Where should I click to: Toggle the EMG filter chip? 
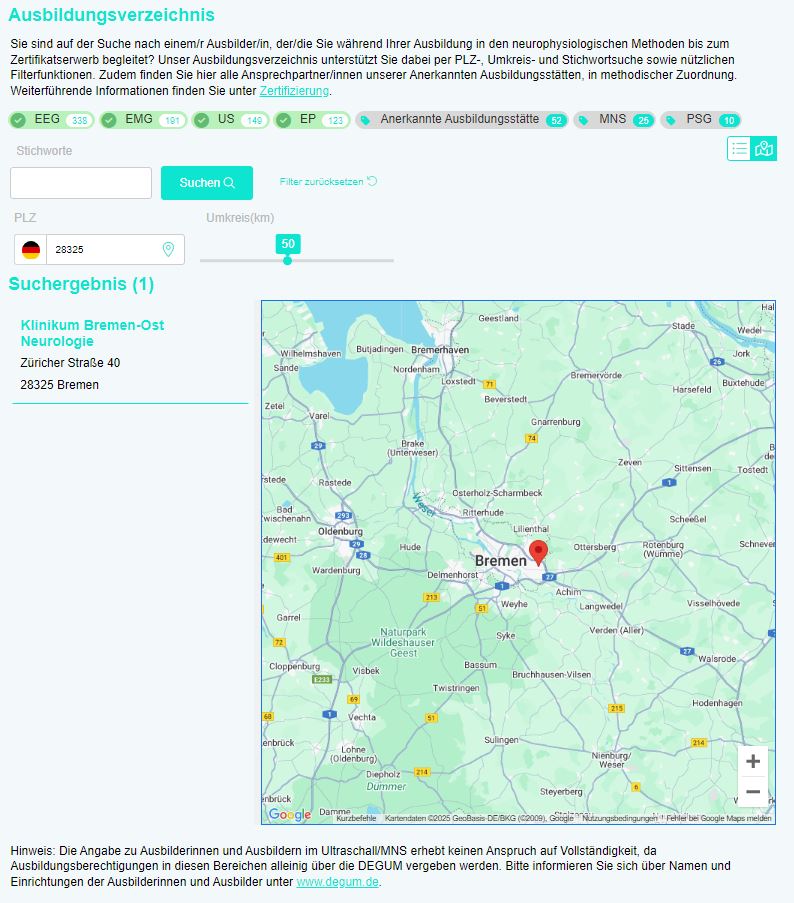143,120
